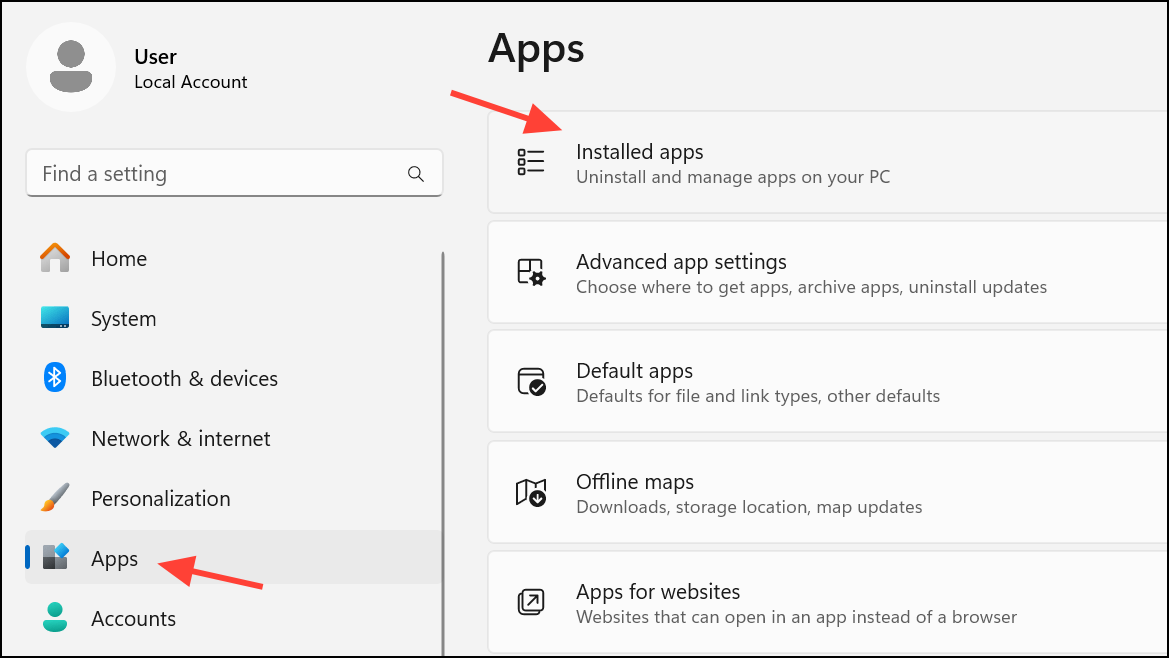Open the "Default apps" title text
This screenshot has width=1169, height=658.
pyautogui.click(x=634, y=371)
